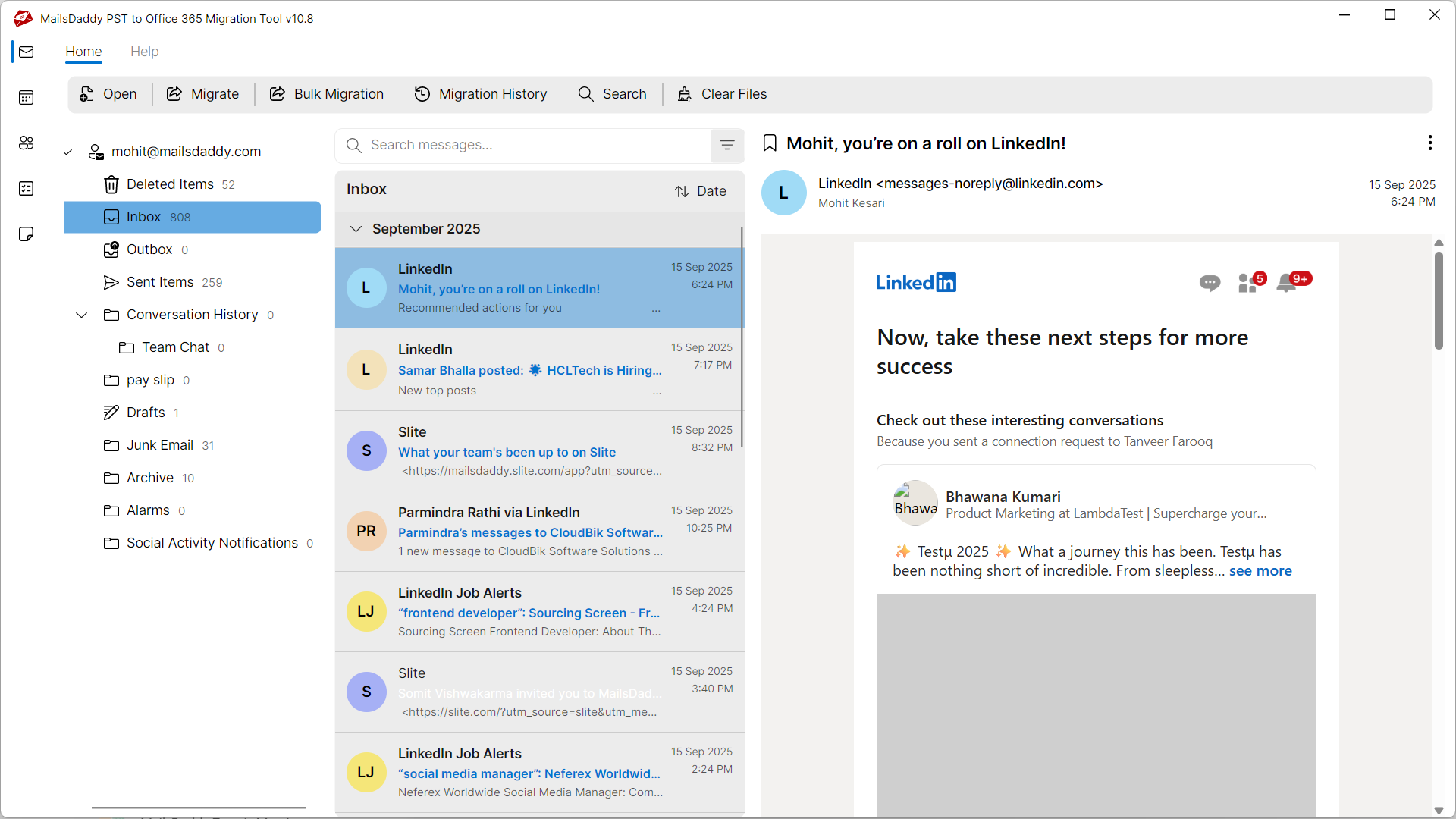Viewport: 1456px width, 819px height.
Task: Click the Search messages field
Action: [x=523, y=145]
